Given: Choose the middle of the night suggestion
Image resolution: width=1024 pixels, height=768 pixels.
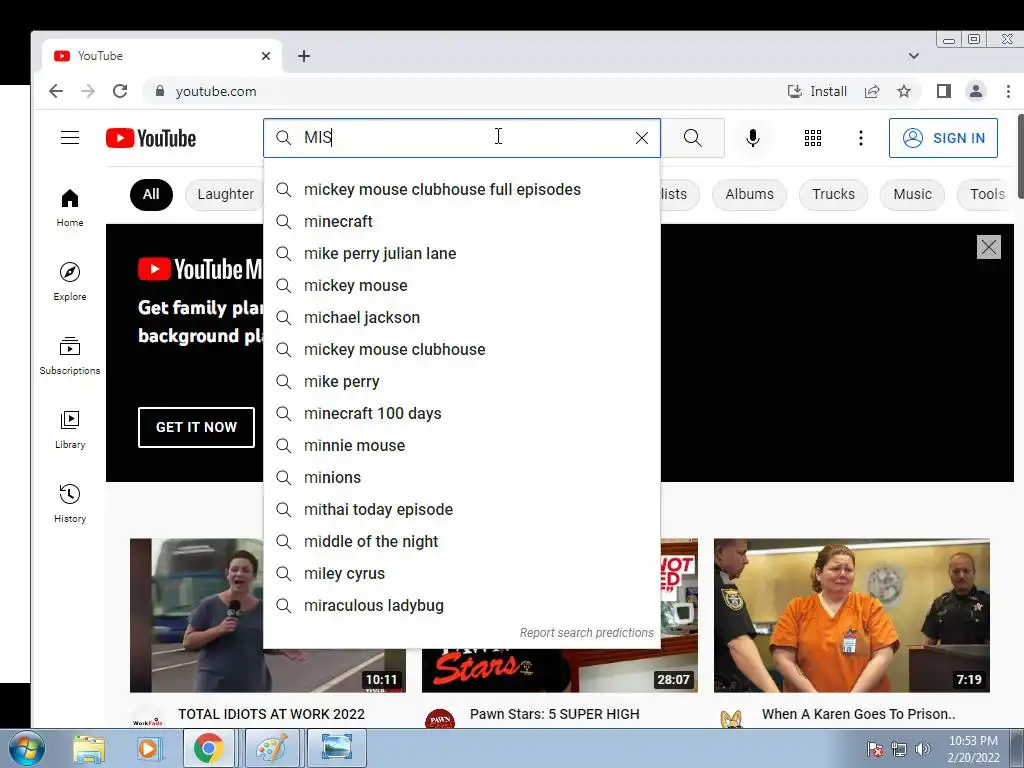Looking at the screenshot, I should click(x=462, y=541).
